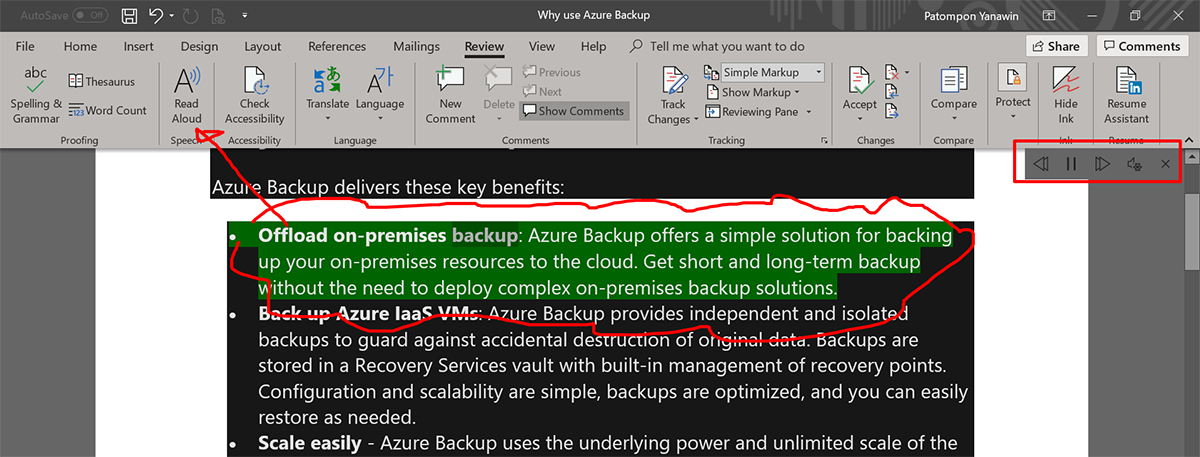
Task: Pause the Read Aloud playback
Action: (x=1071, y=164)
